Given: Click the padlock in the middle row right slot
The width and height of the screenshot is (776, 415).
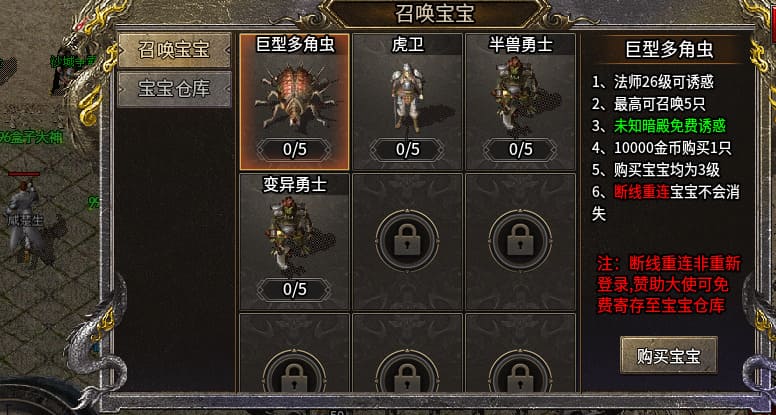Looking at the screenshot, I should click(x=520, y=241).
